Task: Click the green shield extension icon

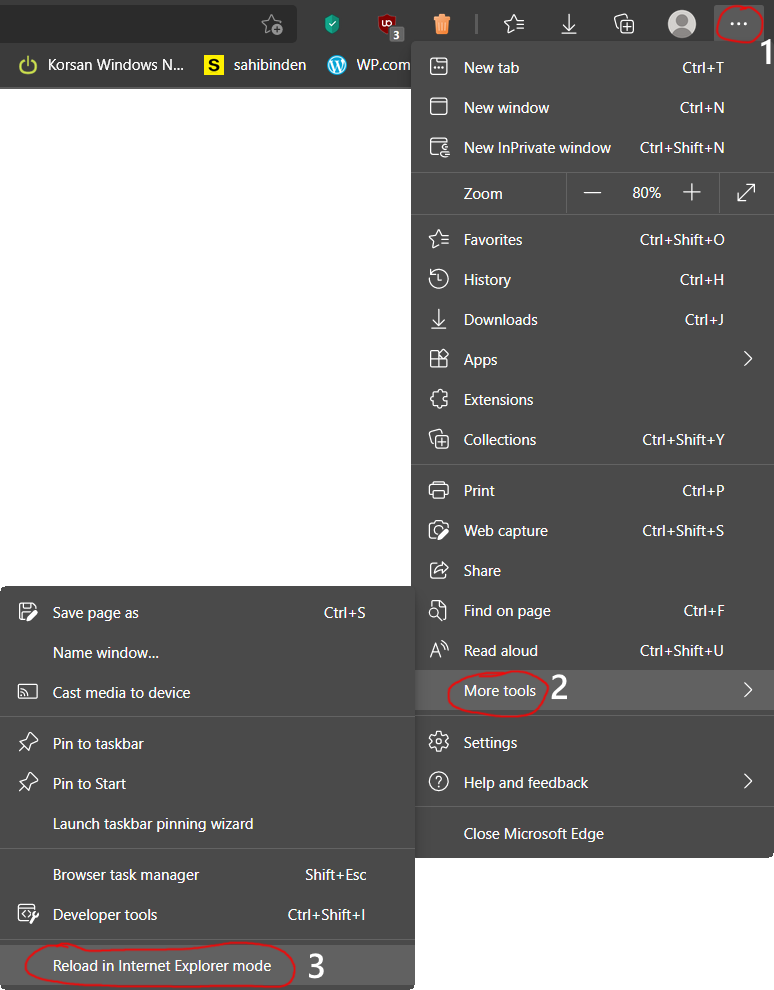Action: (x=332, y=24)
